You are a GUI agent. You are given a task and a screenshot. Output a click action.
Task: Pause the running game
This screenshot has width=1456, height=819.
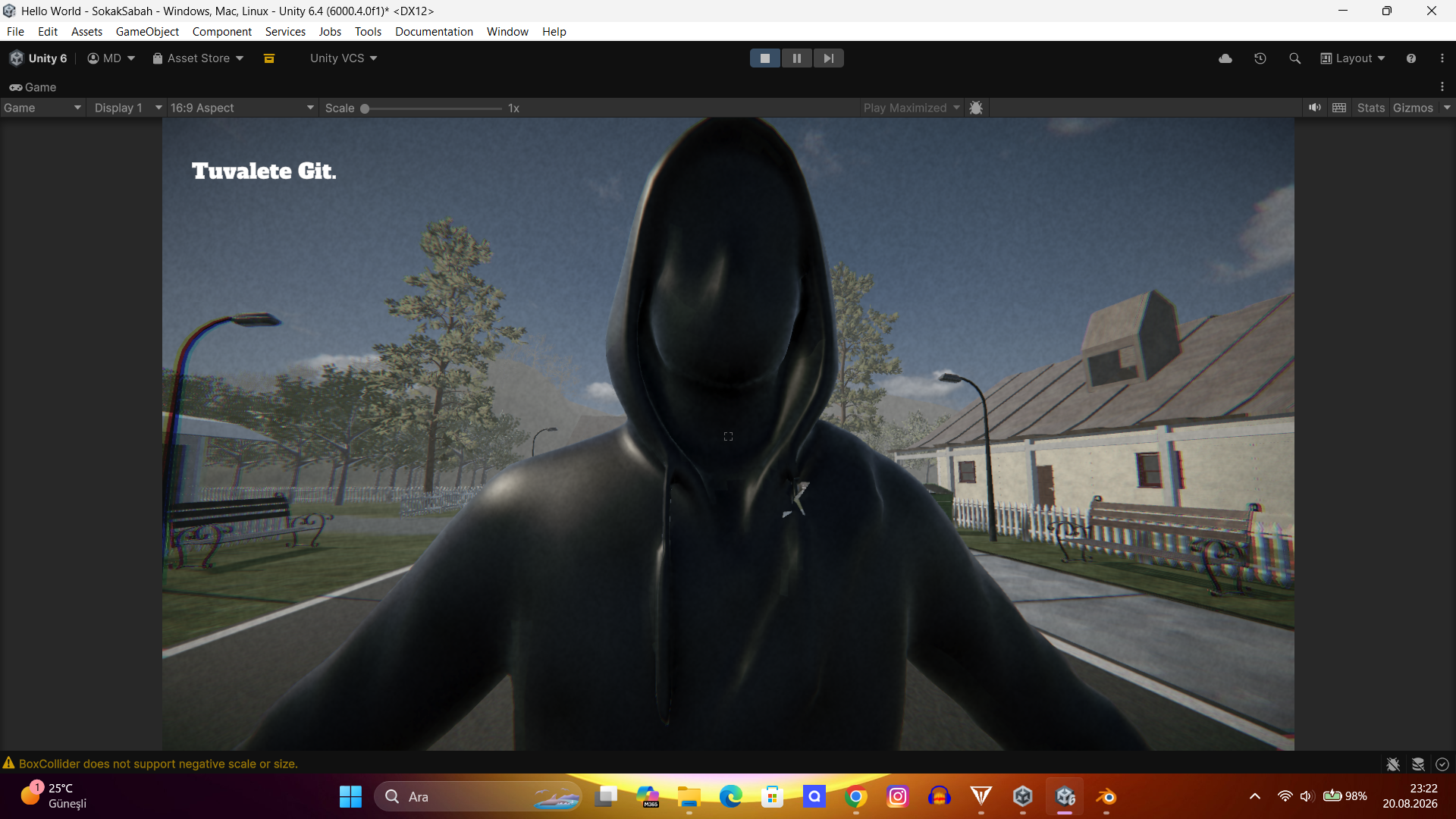796,58
